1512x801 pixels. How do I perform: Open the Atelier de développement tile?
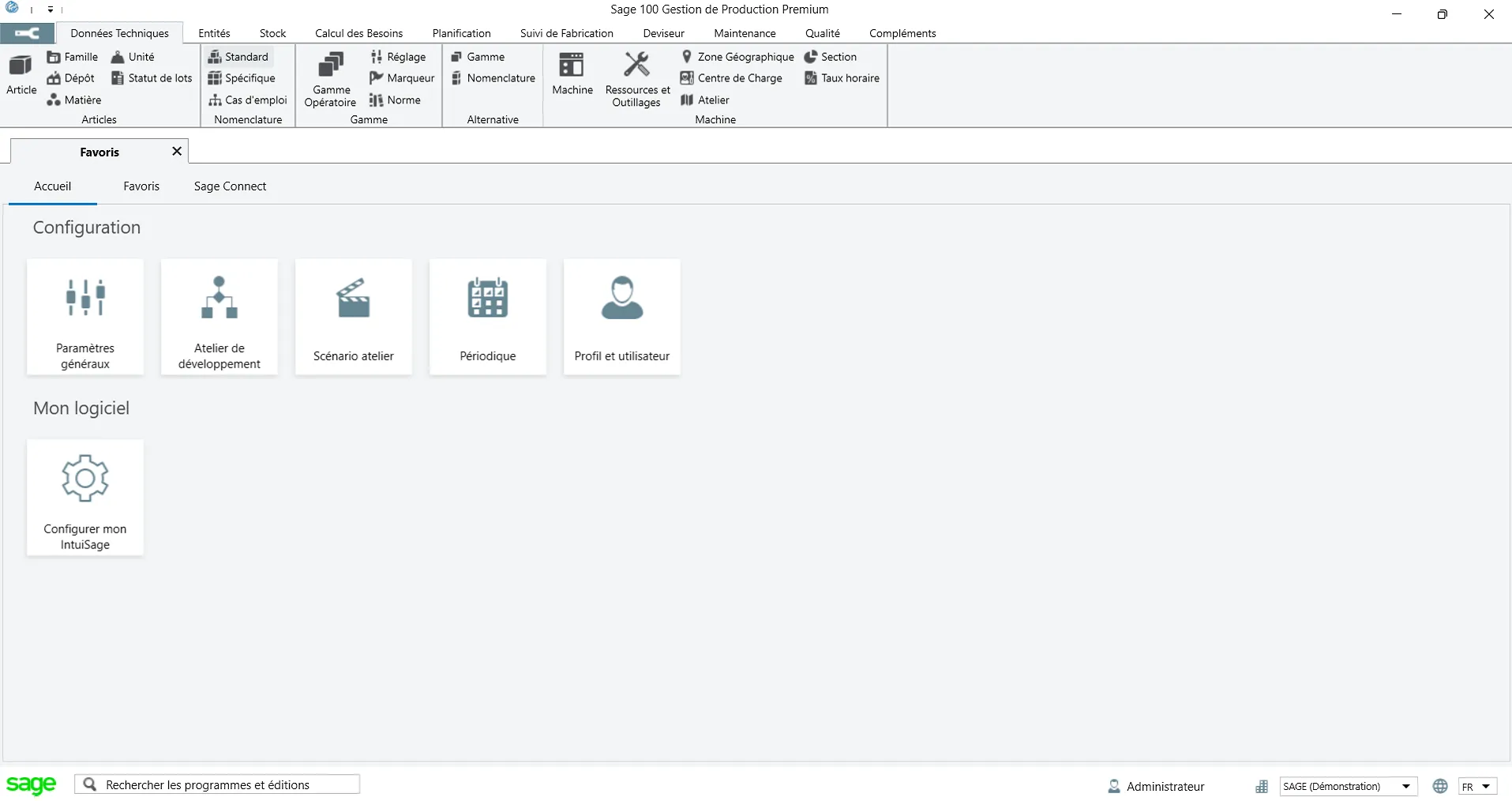[219, 317]
